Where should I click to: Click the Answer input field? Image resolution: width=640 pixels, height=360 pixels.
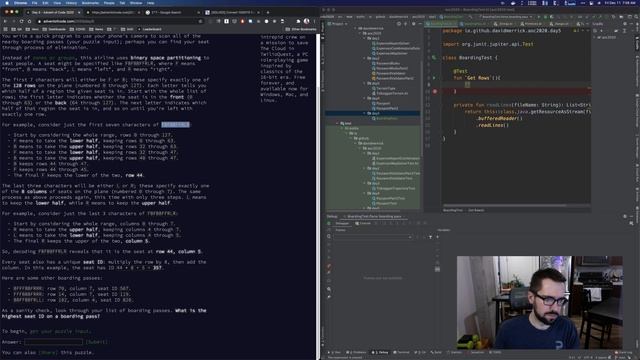53,342
